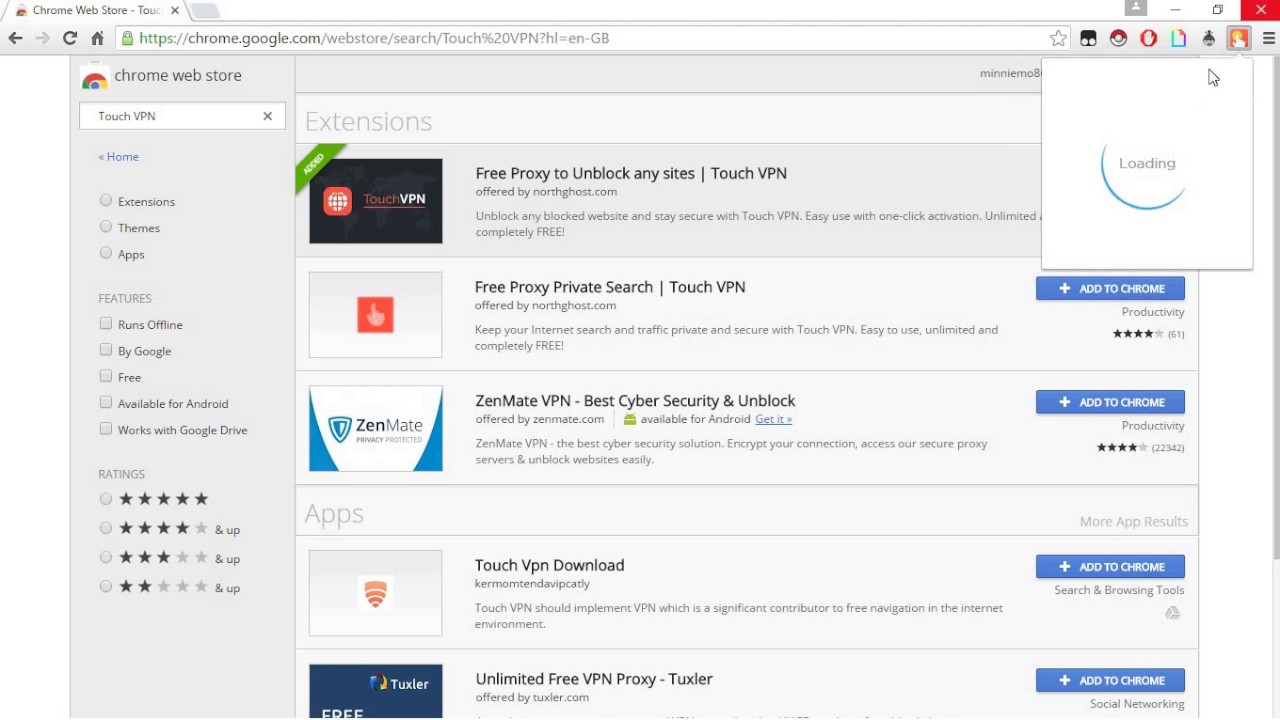
Task: Click 'offered by tuxler.com' text
Action: click(x=532, y=697)
